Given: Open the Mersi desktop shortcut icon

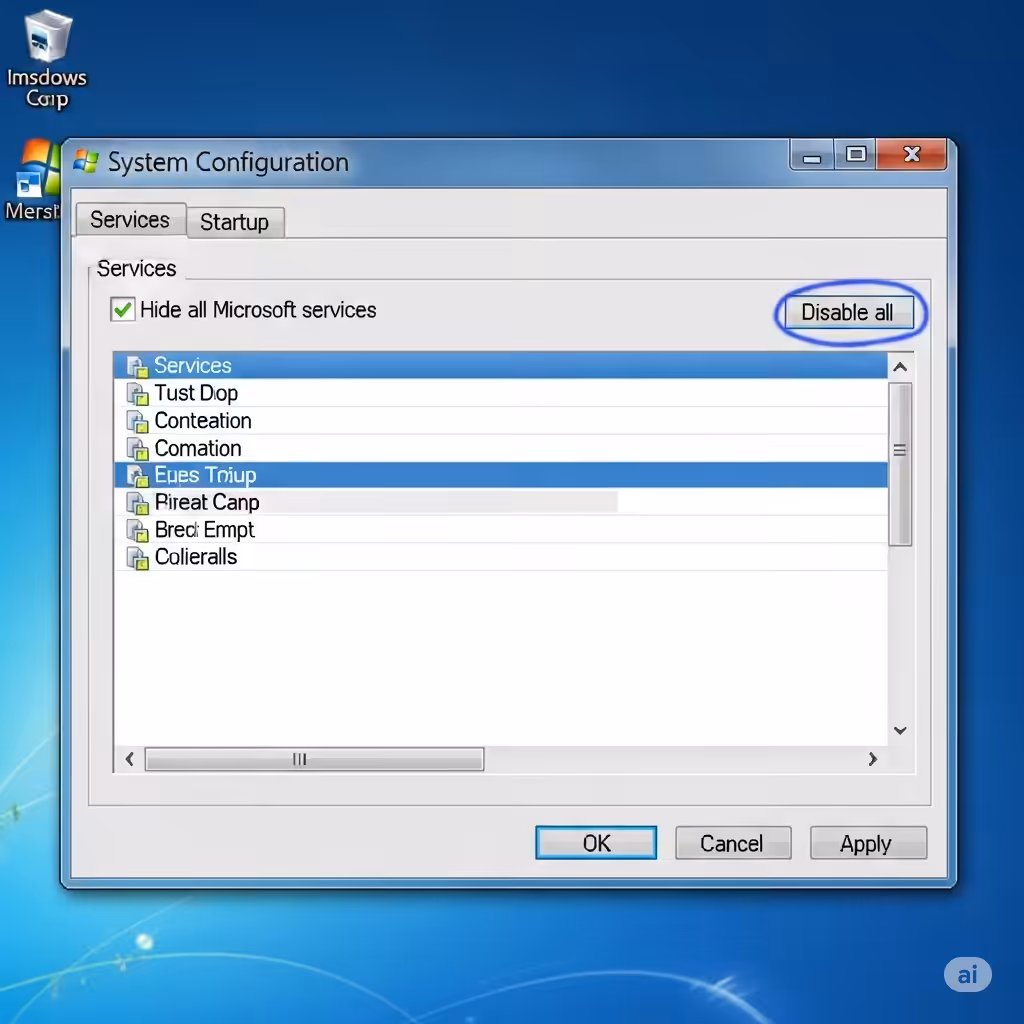Looking at the screenshot, I should pos(38,168).
